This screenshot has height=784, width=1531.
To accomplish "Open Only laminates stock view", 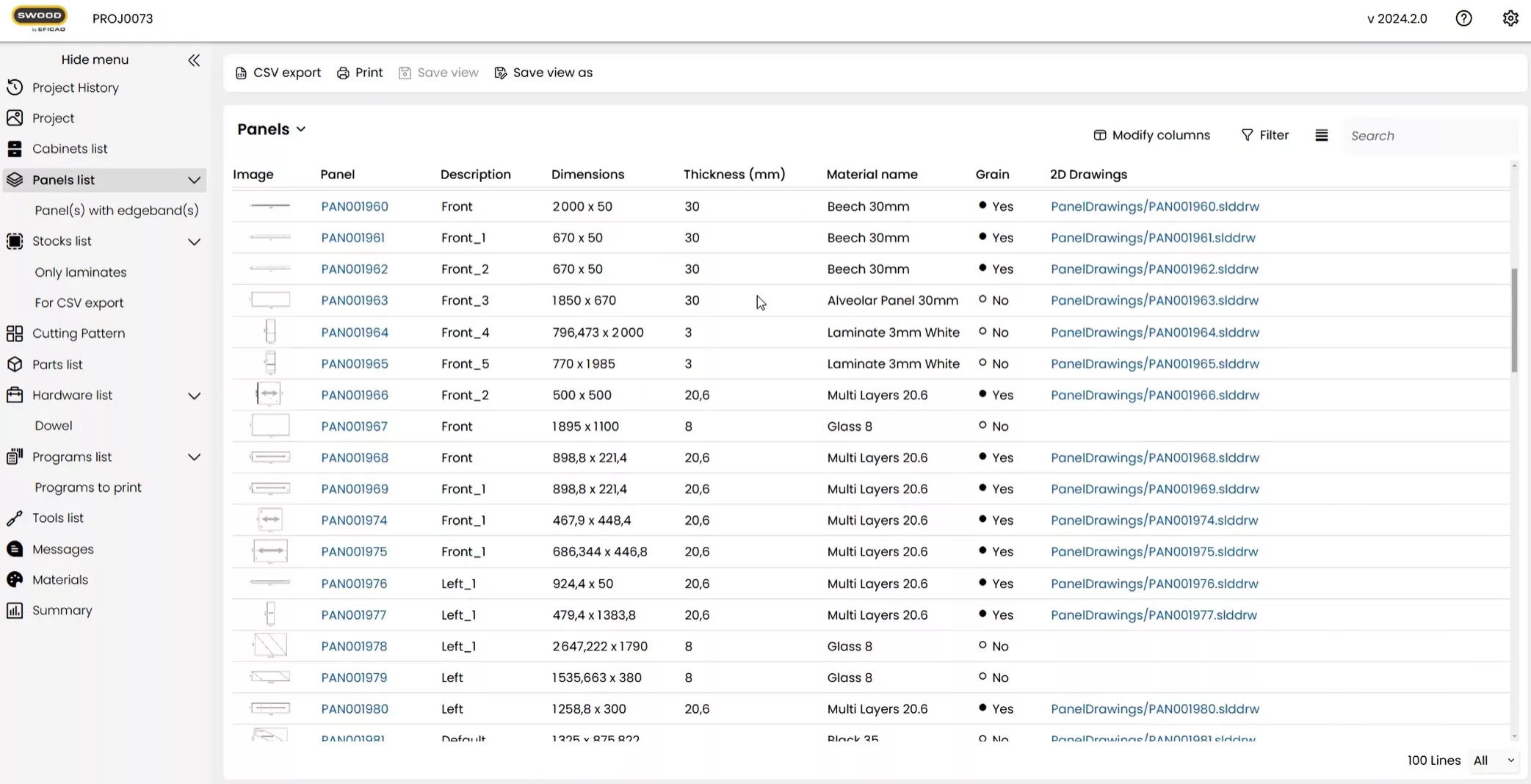I will 81,272.
